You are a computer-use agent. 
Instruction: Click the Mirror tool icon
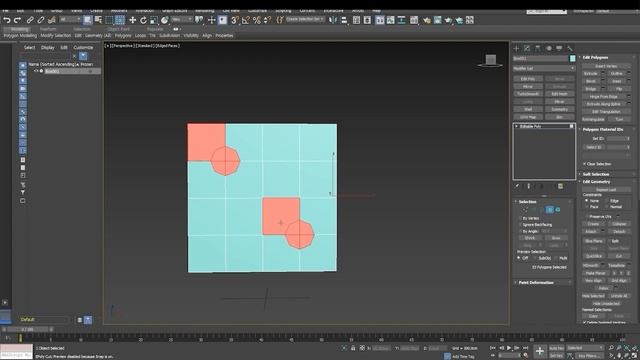[333, 20]
